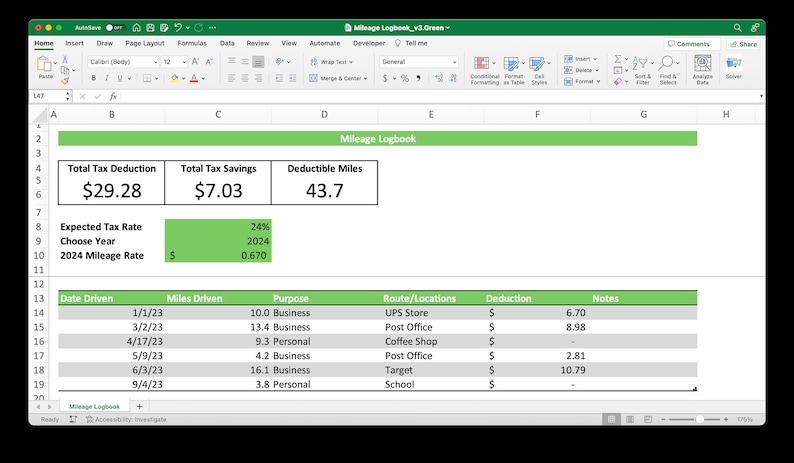Open the Solver add-in
The image size is (794, 463).
[x=733, y=67]
